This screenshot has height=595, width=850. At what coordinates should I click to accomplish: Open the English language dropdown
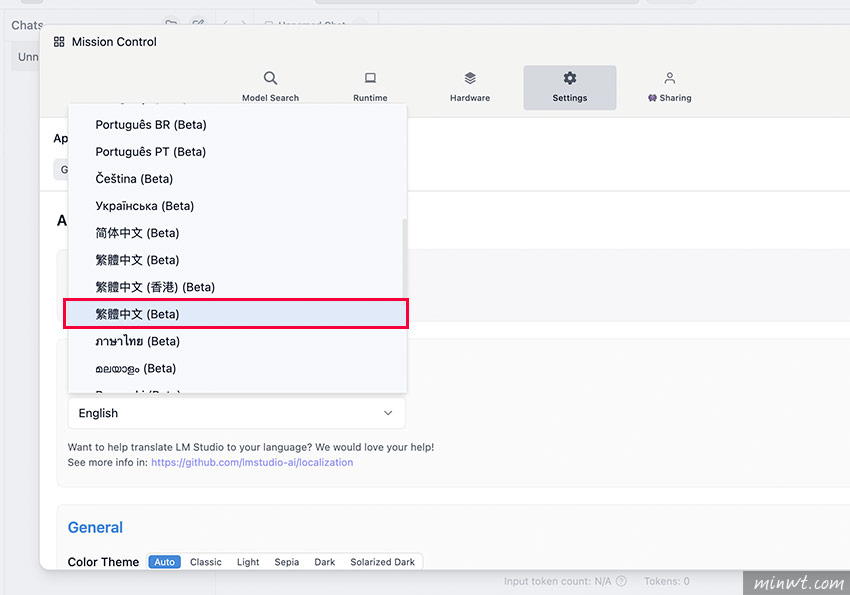click(x=236, y=413)
